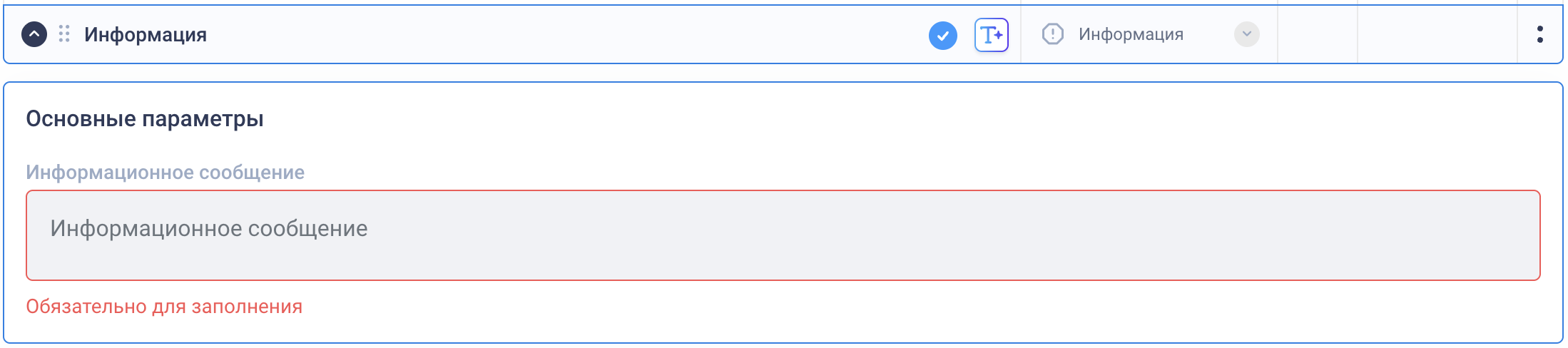Click blank area right of the error message
The width and height of the screenshot is (1568, 348).
tap(856, 307)
